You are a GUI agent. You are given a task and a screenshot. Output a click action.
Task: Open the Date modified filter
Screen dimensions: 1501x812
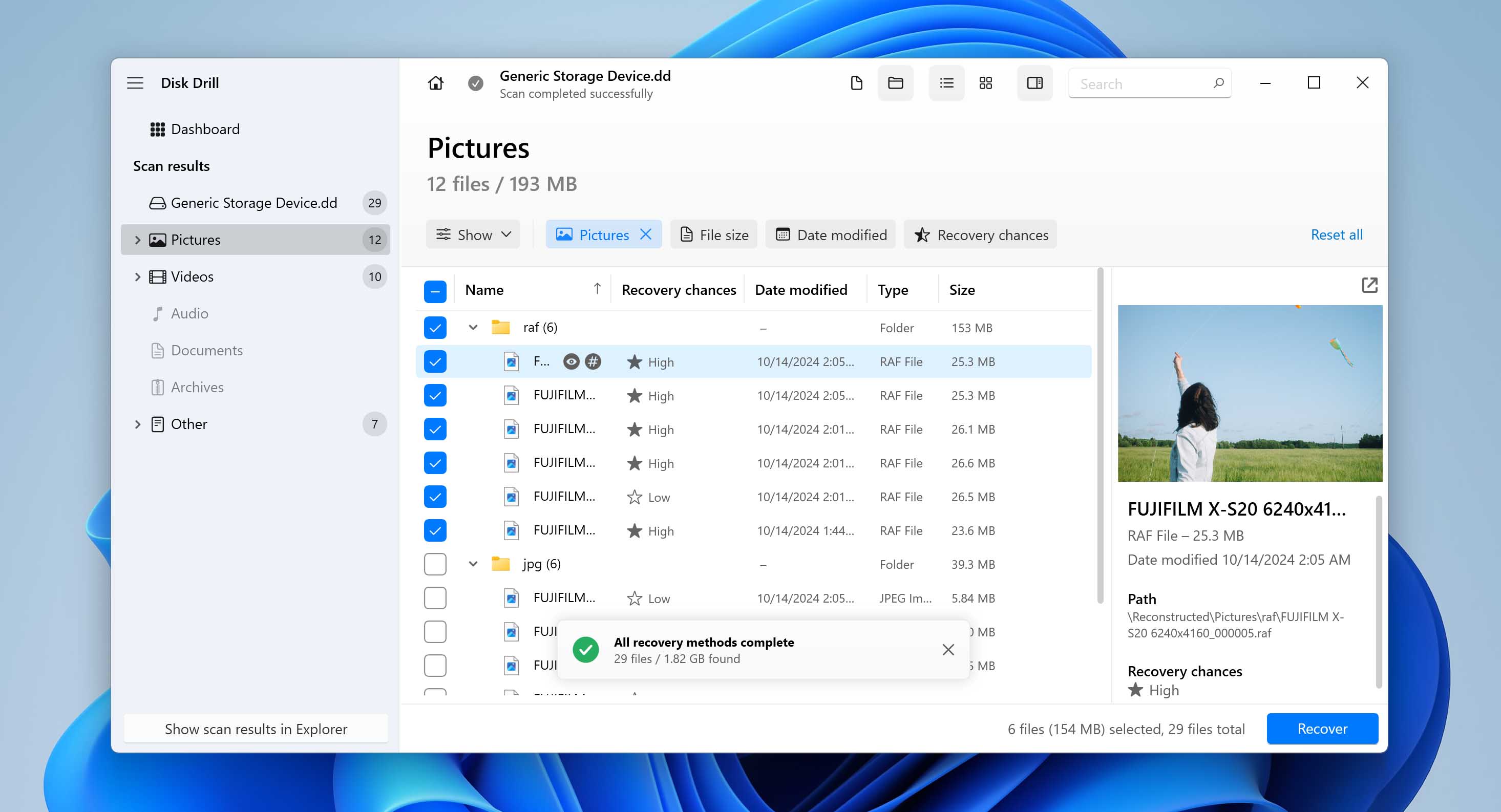[x=830, y=234]
